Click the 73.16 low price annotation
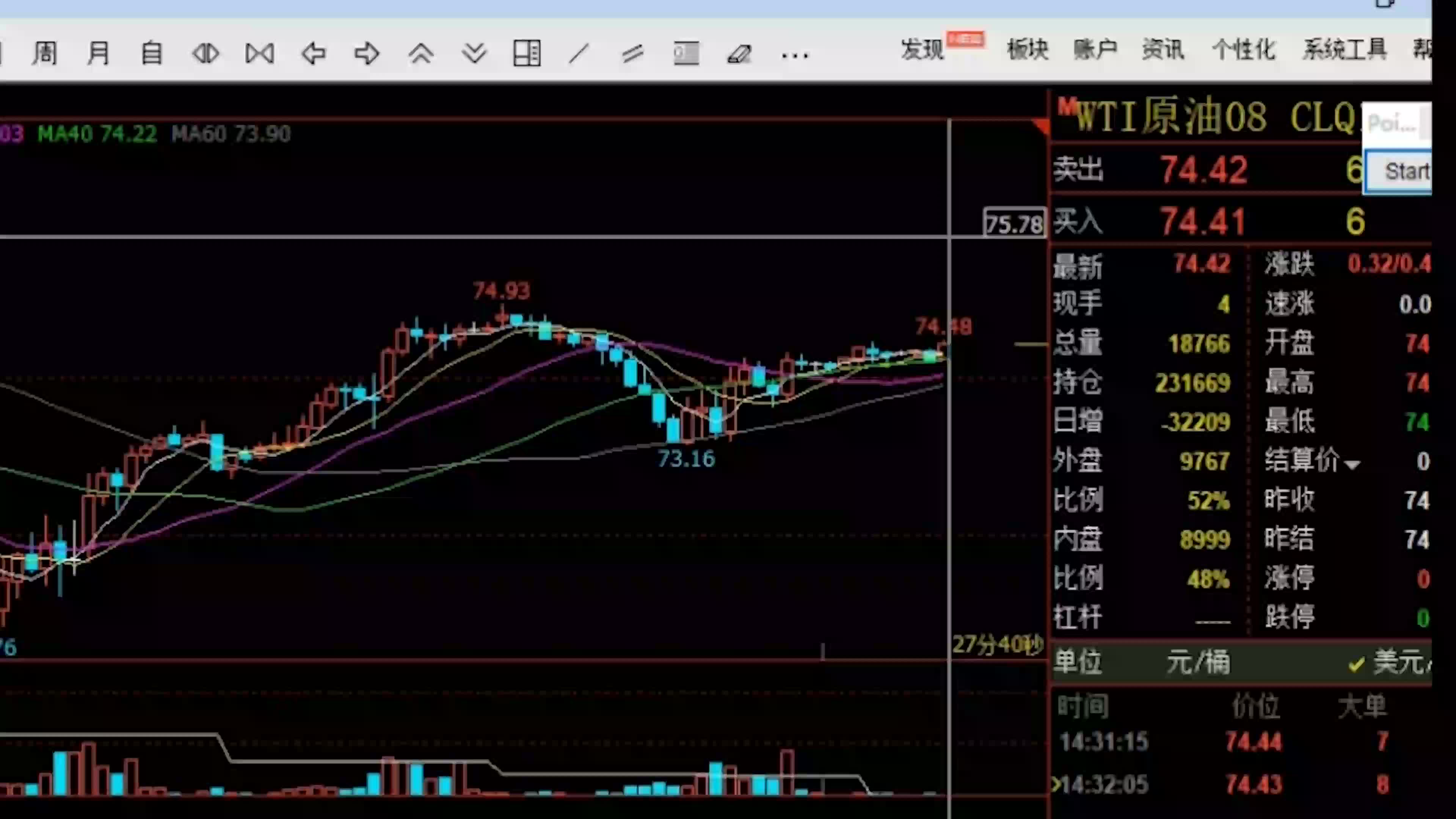The image size is (1456, 819). [686, 458]
